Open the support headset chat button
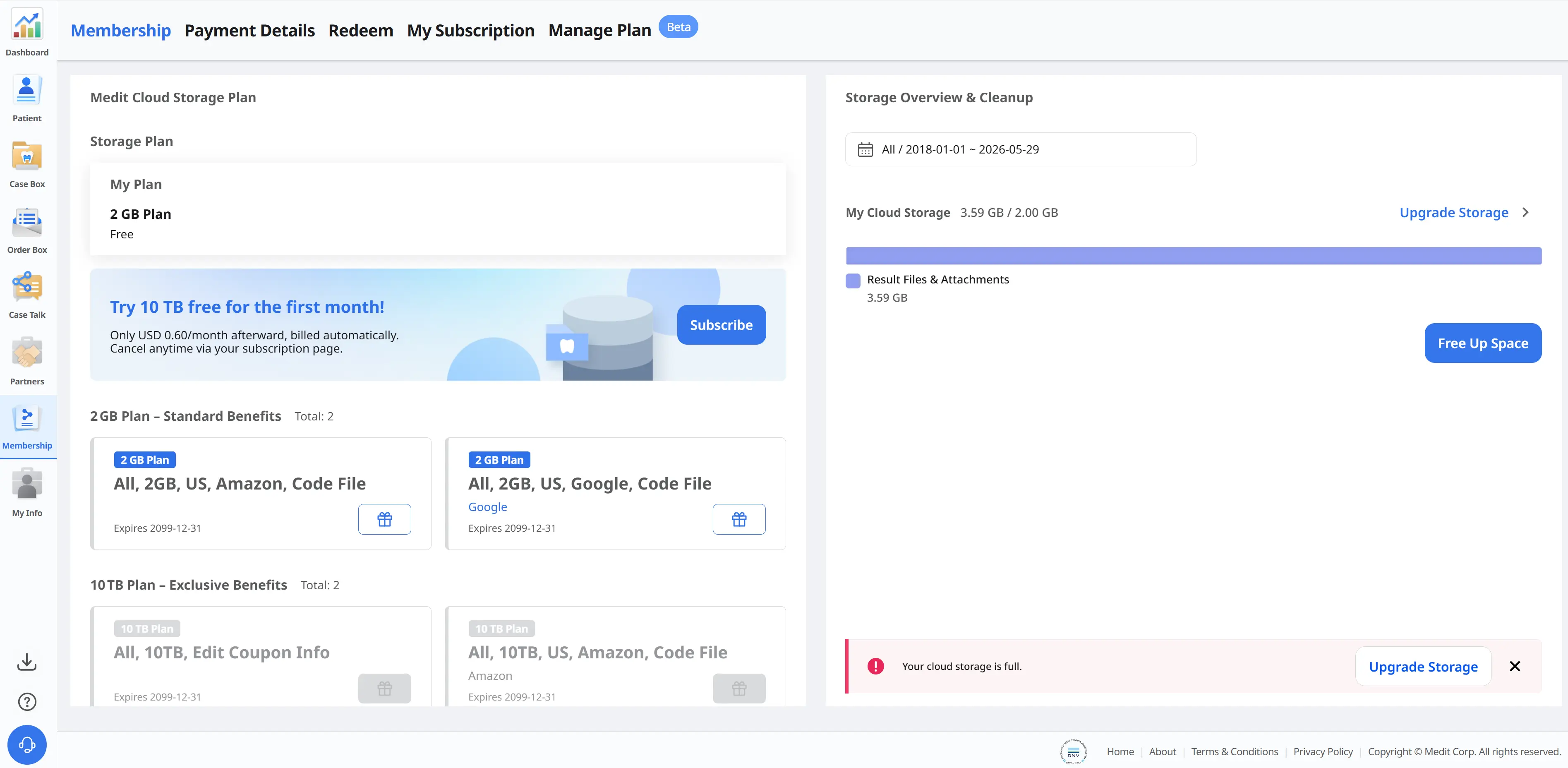The width and height of the screenshot is (1568, 768). click(27, 745)
